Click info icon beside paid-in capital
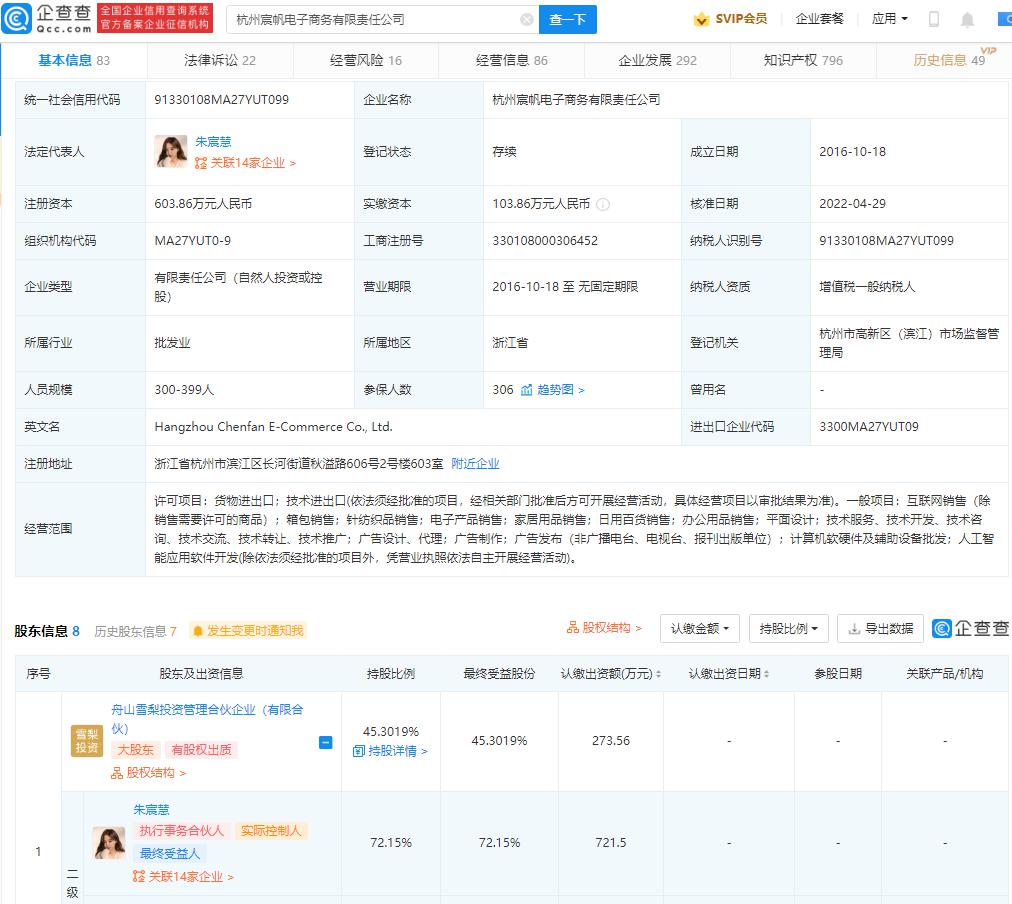Image resolution: width=1012 pixels, height=904 pixels. [603, 204]
